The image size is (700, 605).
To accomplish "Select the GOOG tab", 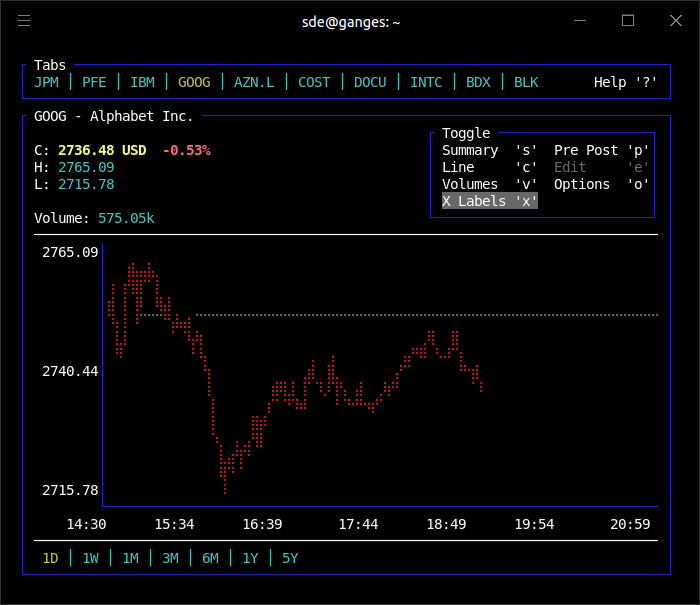I will (194, 83).
